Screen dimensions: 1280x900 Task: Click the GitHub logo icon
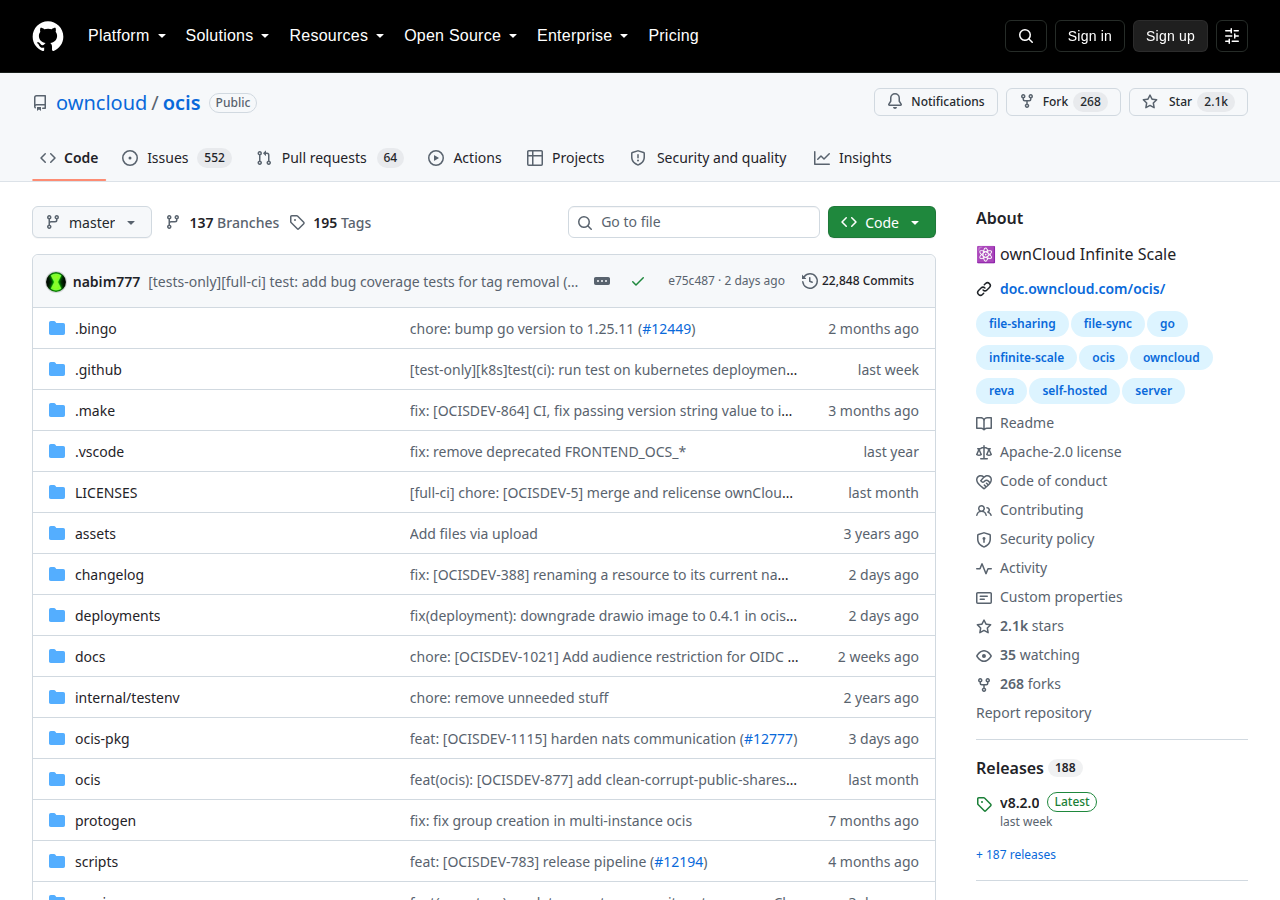click(48, 36)
